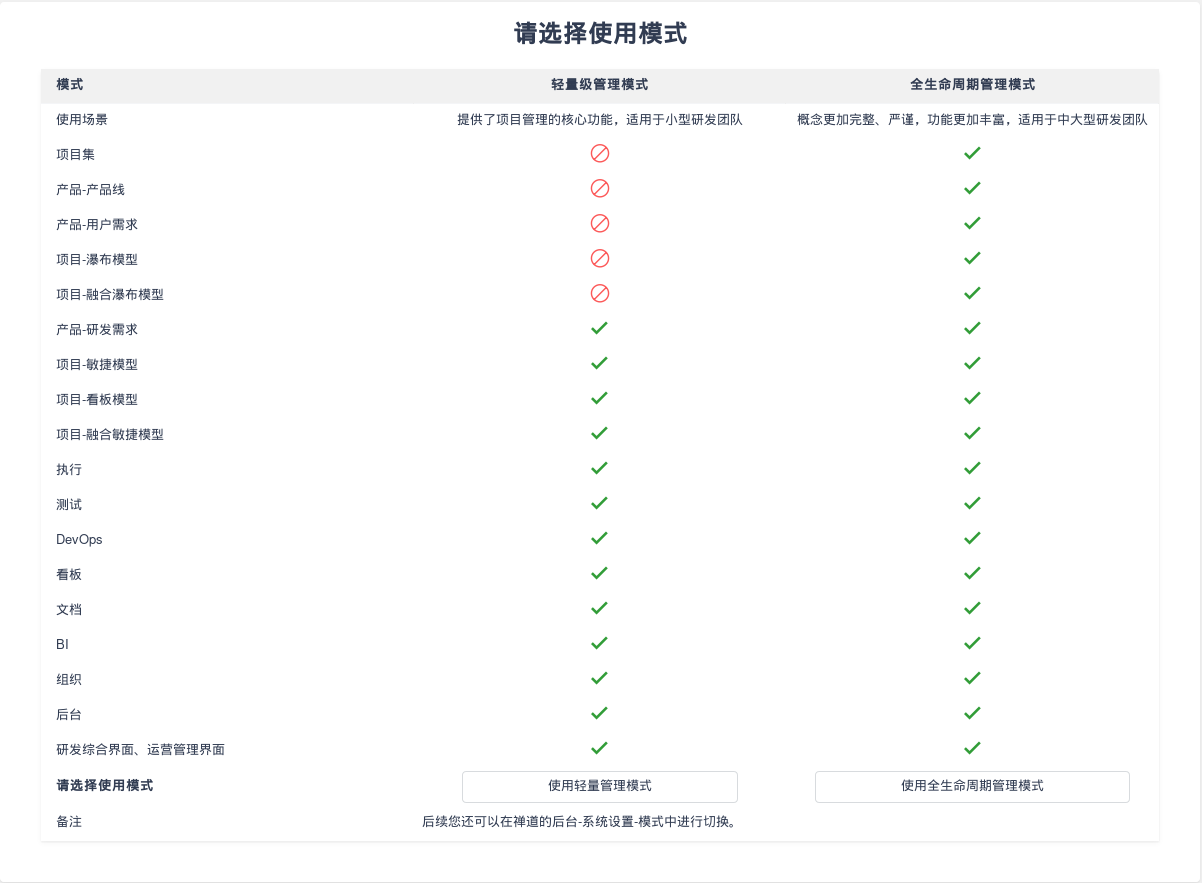Viewport: 1202px width, 883px height.
Task: Click lightweight-mode checkmark in 项目-看板模型 row
Action: (600, 398)
